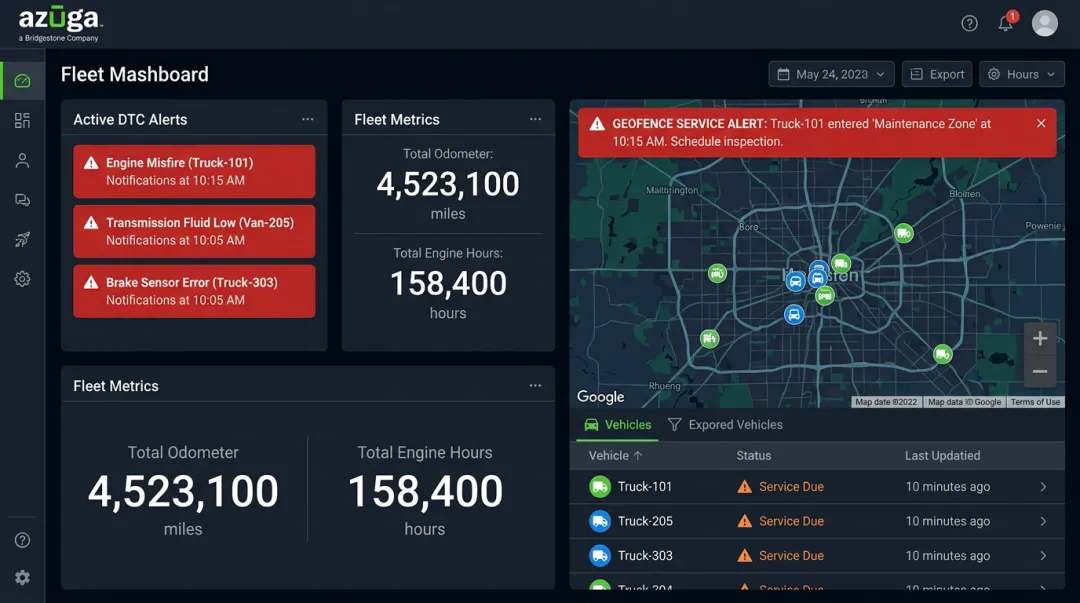Viewport: 1080px width, 603px height.
Task: Open the widgets grid icon in sidebar
Action: click(22, 121)
